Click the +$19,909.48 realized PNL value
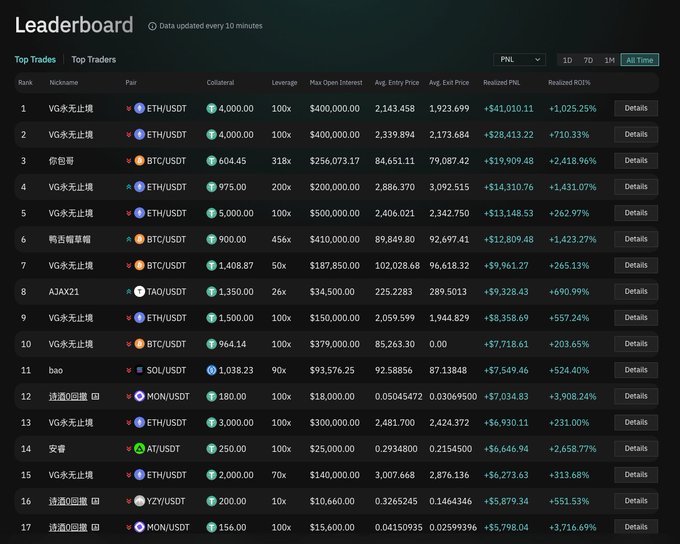Viewport: 680px width, 544px height. [x=509, y=161]
